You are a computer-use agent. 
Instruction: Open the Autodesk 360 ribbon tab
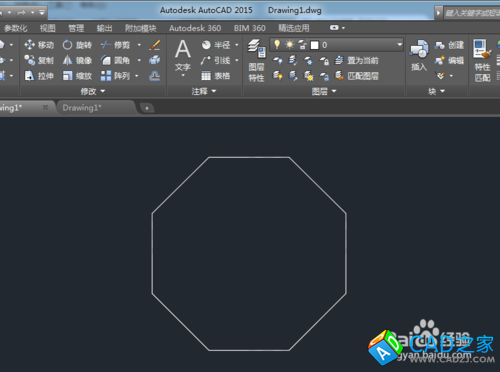[195, 28]
